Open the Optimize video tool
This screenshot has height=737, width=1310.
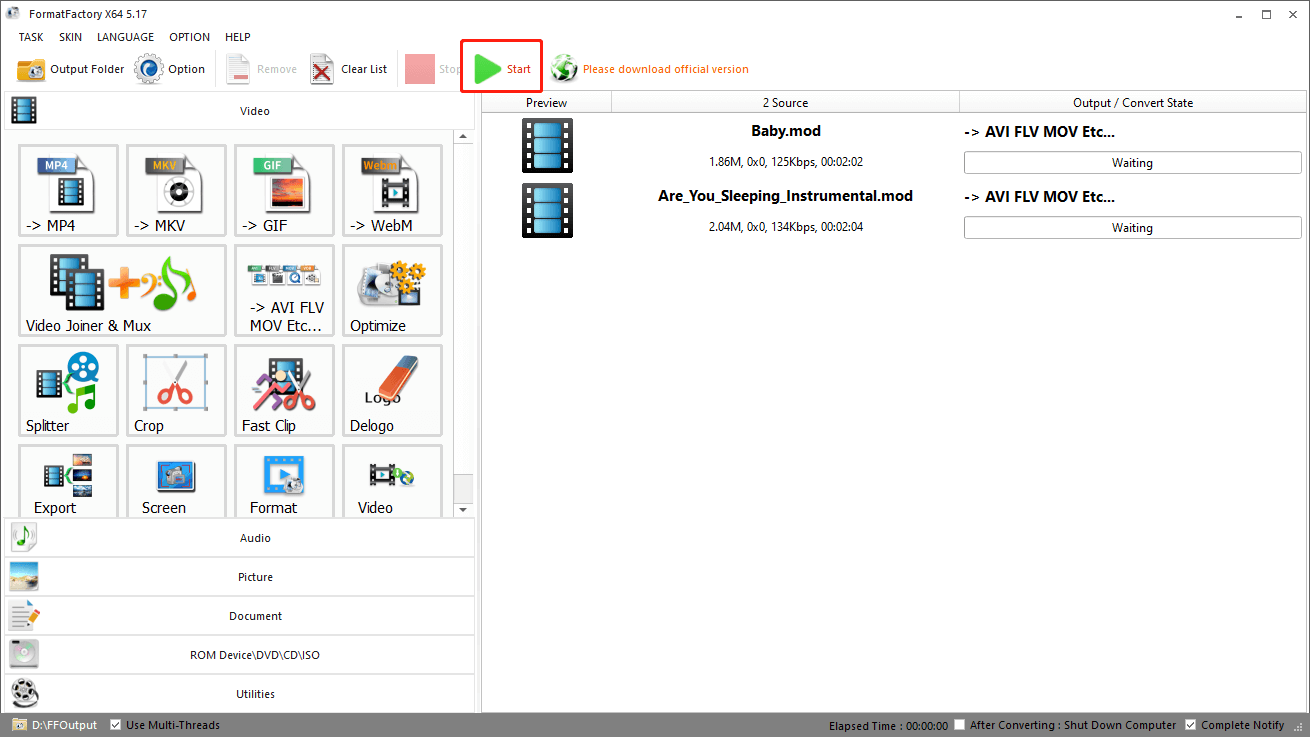point(392,290)
